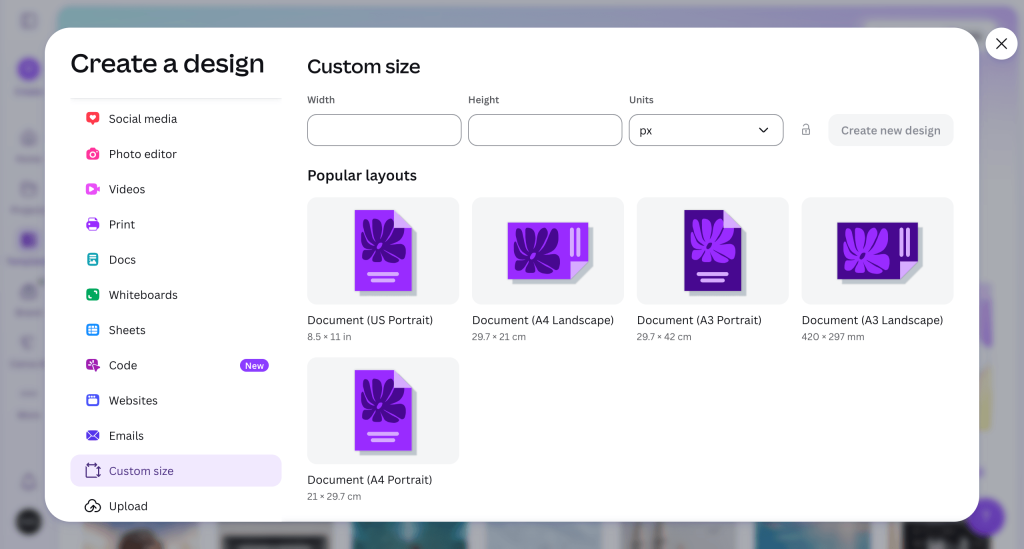
Task: Click the Sheets grid icon
Action: (93, 330)
